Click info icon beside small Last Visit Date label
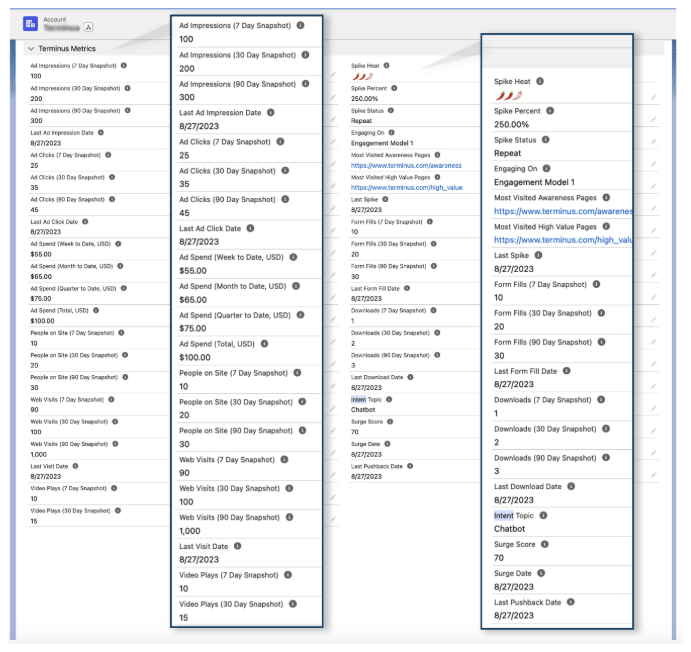The height and width of the screenshot is (652, 691). point(75,466)
